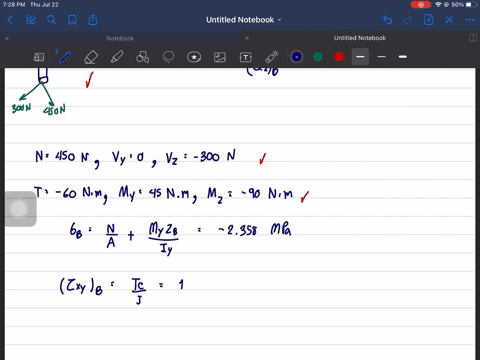Choose the dark blue pen color
Viewport: 480px width, 360px height.
click(x=297, y=57)
